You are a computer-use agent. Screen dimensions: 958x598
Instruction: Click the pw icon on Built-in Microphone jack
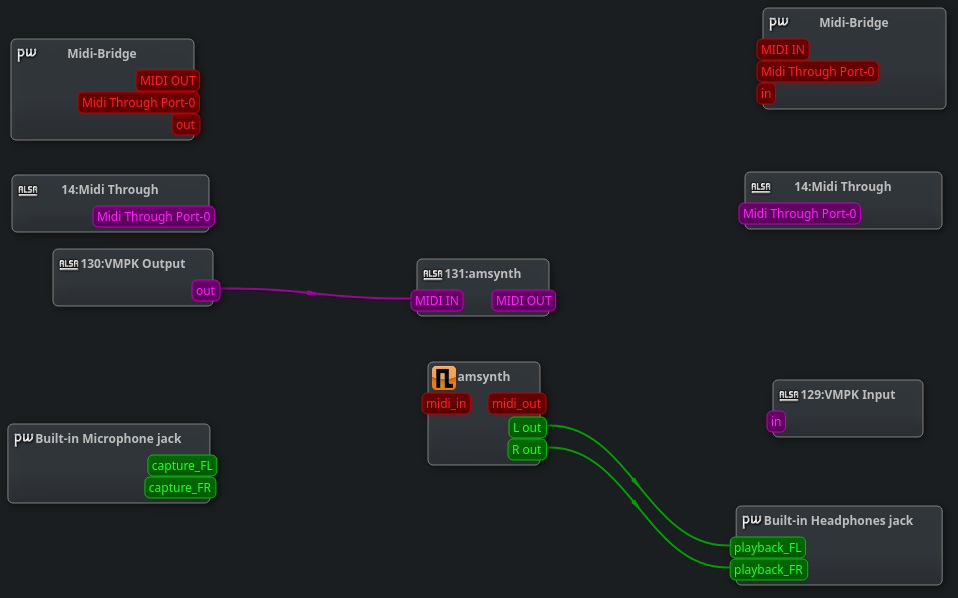24,439
